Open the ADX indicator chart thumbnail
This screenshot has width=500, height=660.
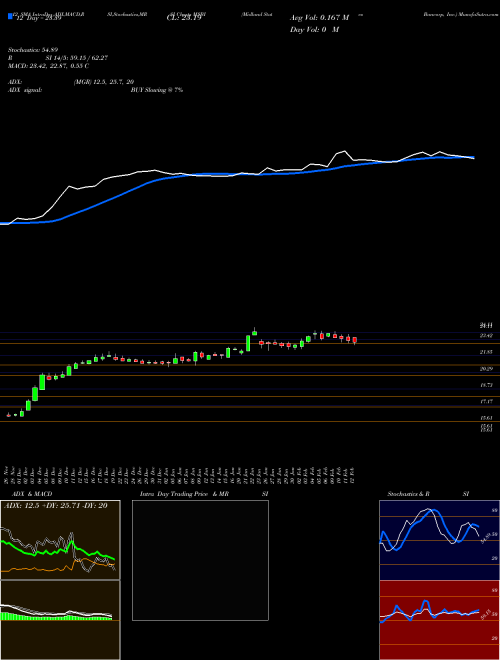(60, 540)
